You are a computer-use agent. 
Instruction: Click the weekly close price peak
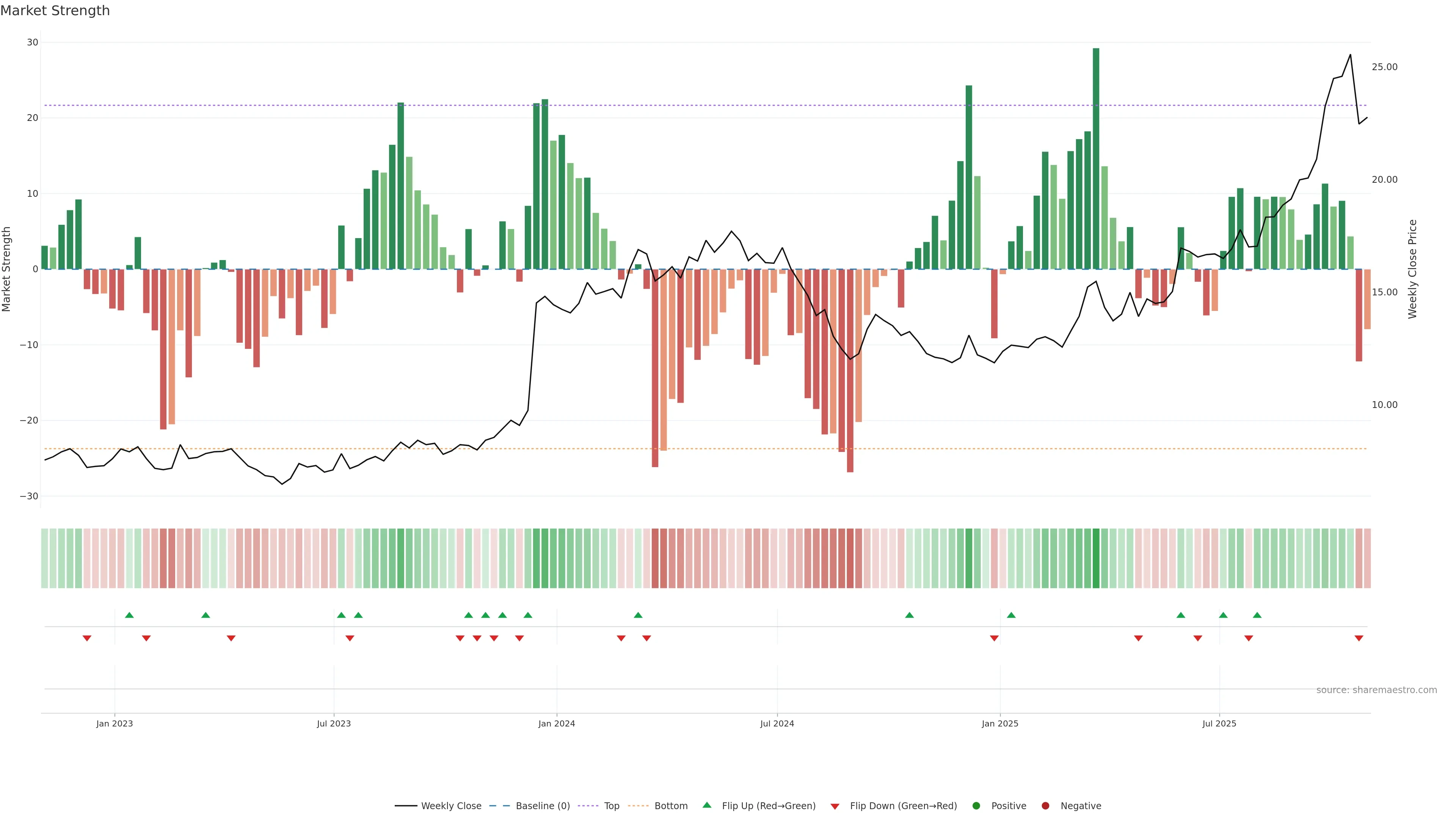[1350, 55]
